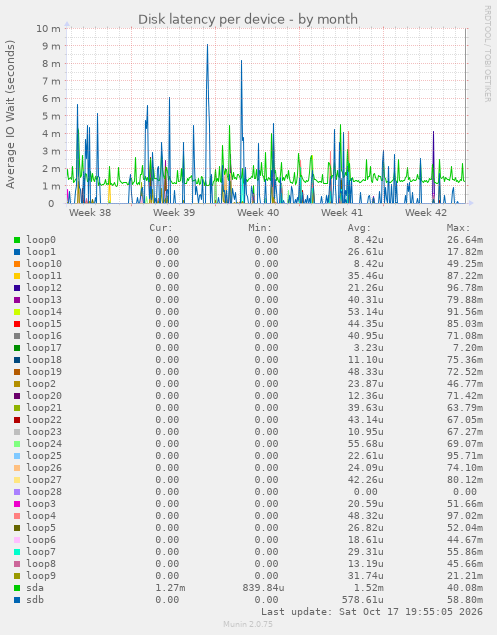Click the 'Week 40' x-axis label
The height and width of the screenshot is (635, 497).
pyautogui.click(x=258, y=213)
